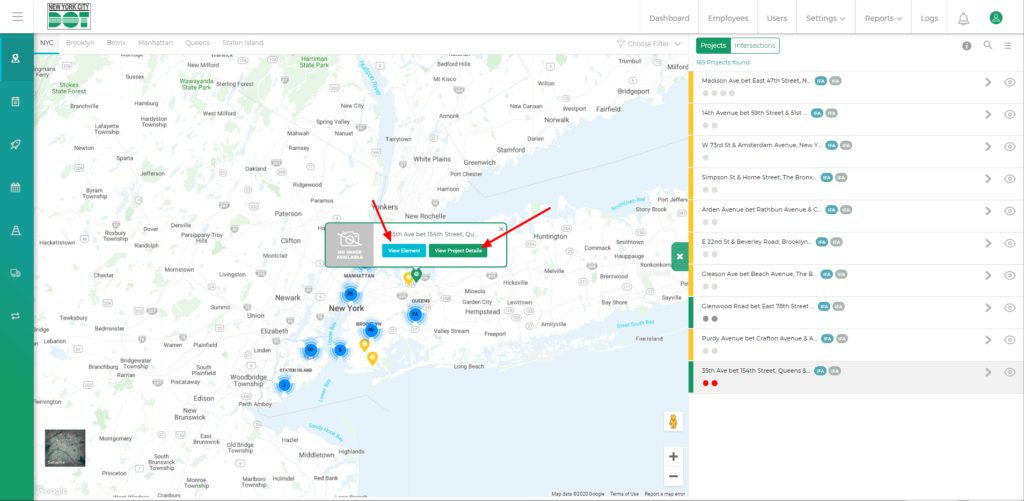Open the calendar icon in the left sidebar
1024x501 pixels.
point(16,187)
